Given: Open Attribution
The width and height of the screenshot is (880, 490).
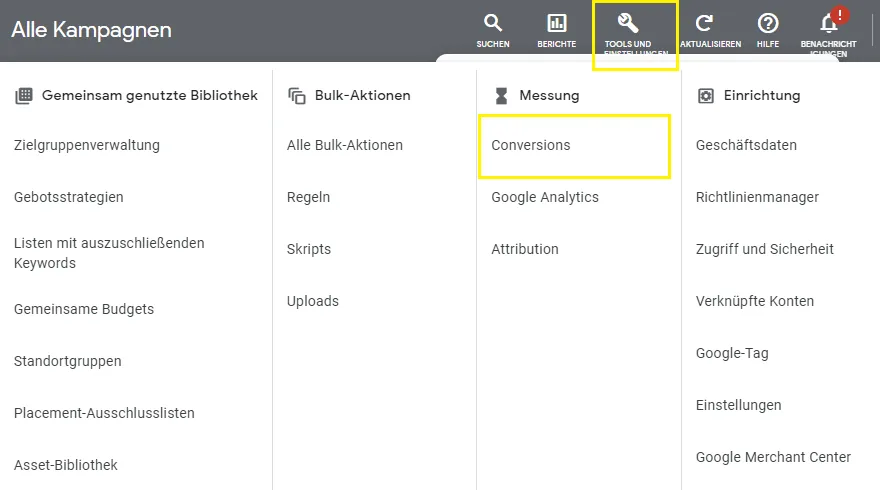Looking at the screenshot, I should coord(525,249).
